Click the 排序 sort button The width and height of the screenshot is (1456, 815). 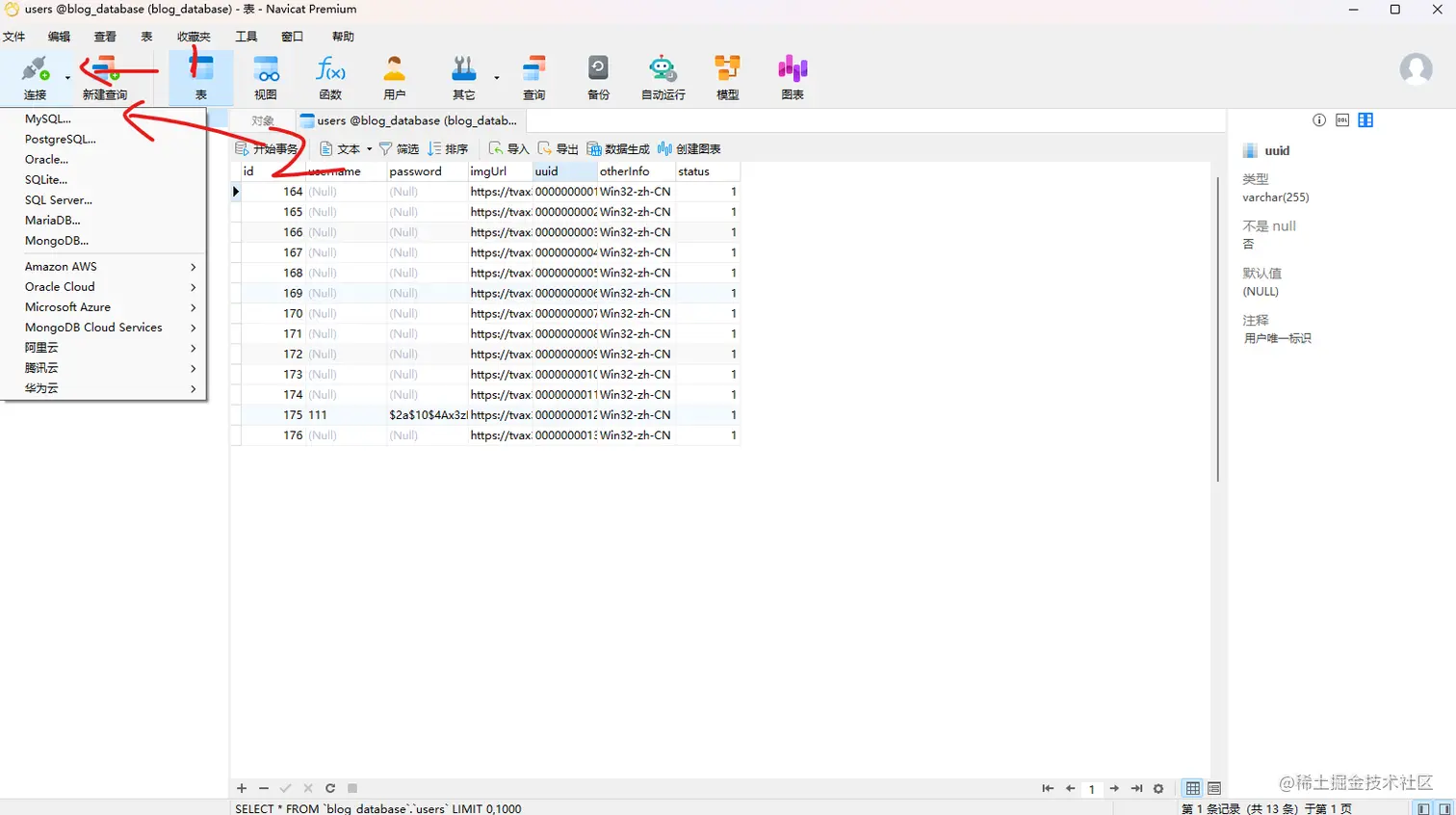click(448, 148)
